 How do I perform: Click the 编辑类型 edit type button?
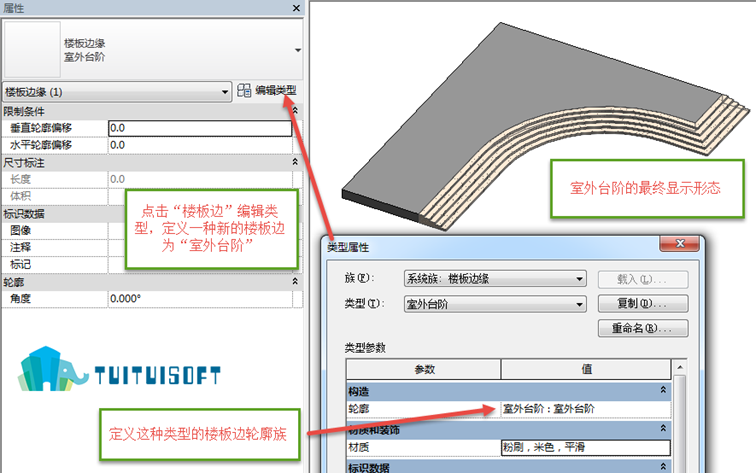pyautogui.click(x=267, y=91)
